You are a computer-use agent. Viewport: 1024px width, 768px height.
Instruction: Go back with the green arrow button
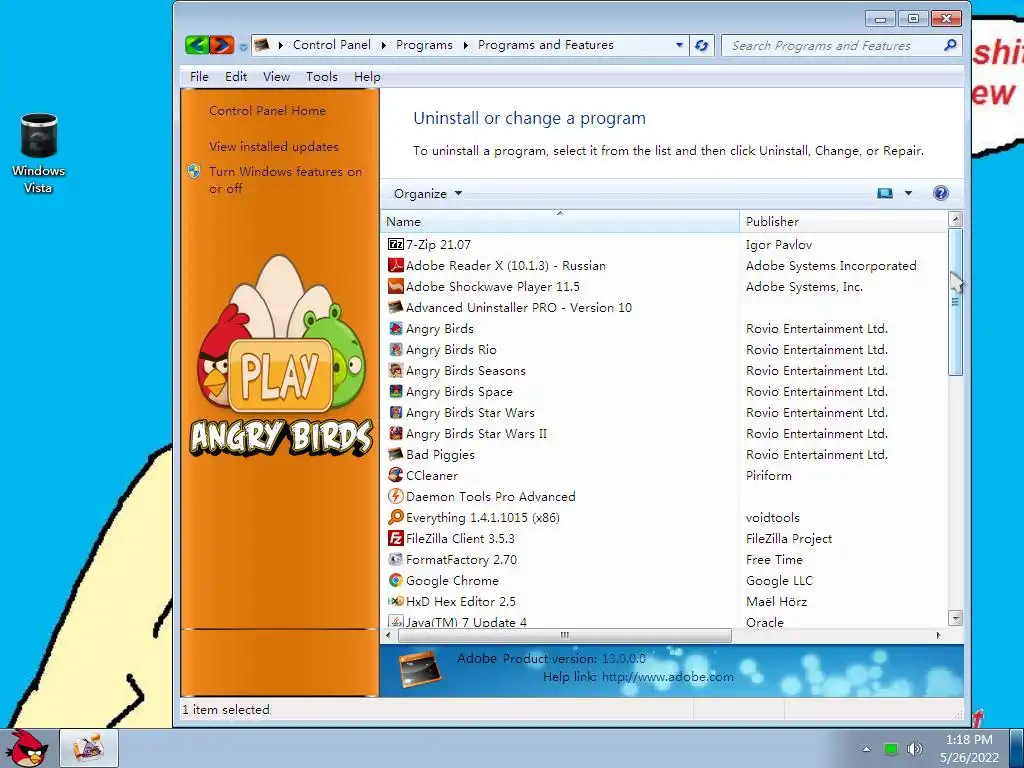click(197, 45)
